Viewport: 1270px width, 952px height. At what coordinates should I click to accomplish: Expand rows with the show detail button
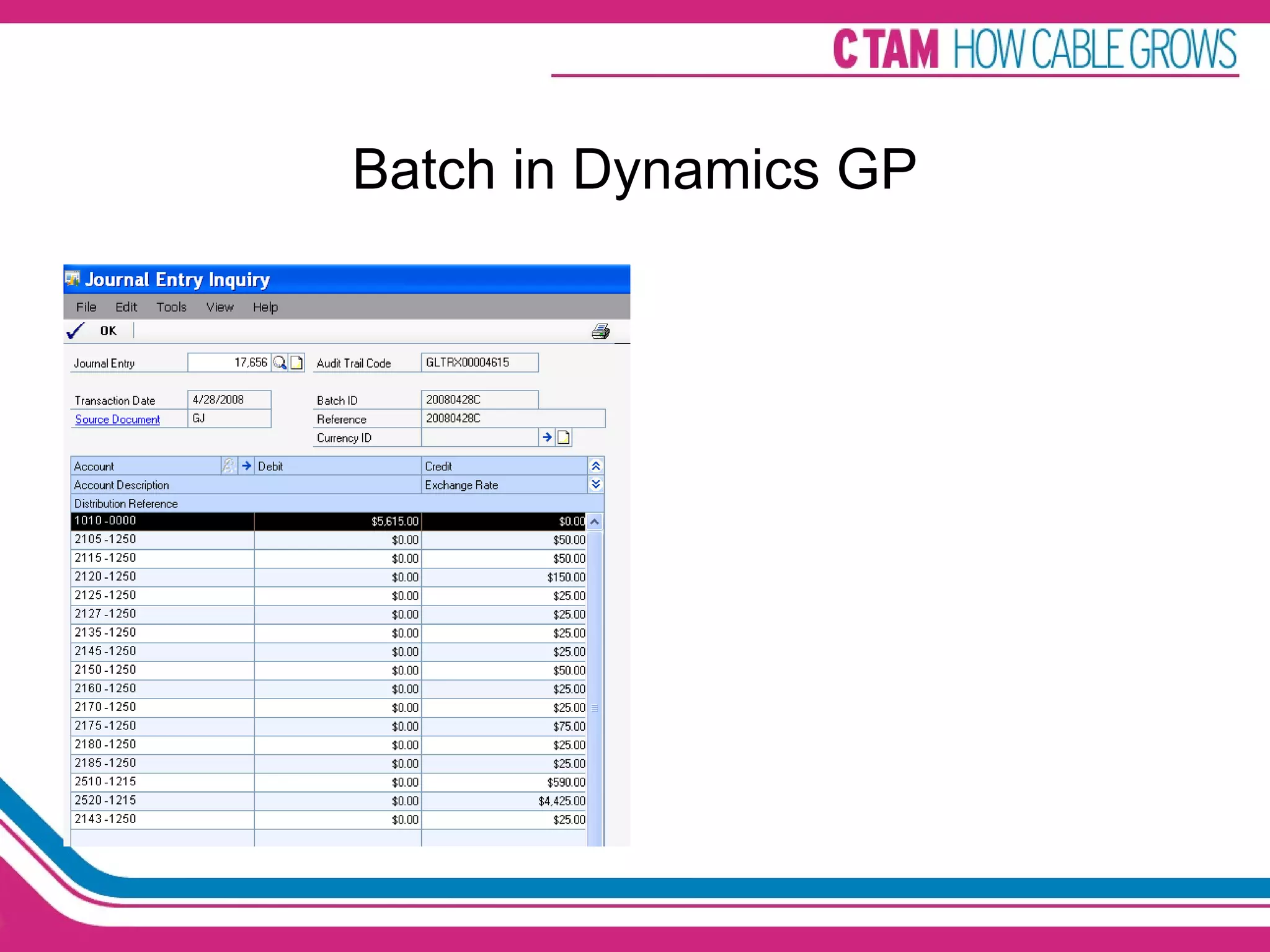pyautogui.click(x=596, y=484)
